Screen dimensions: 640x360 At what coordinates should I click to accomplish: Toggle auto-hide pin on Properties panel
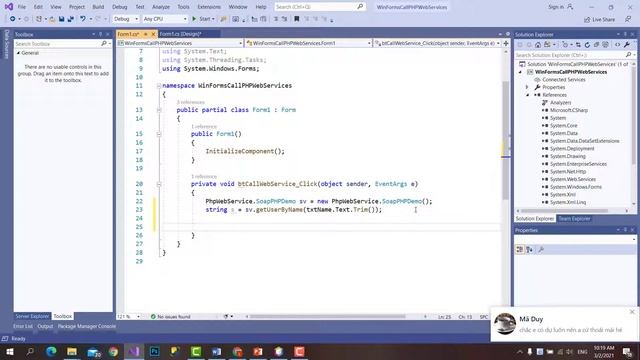pyautogui.click(x=625, y=230)
